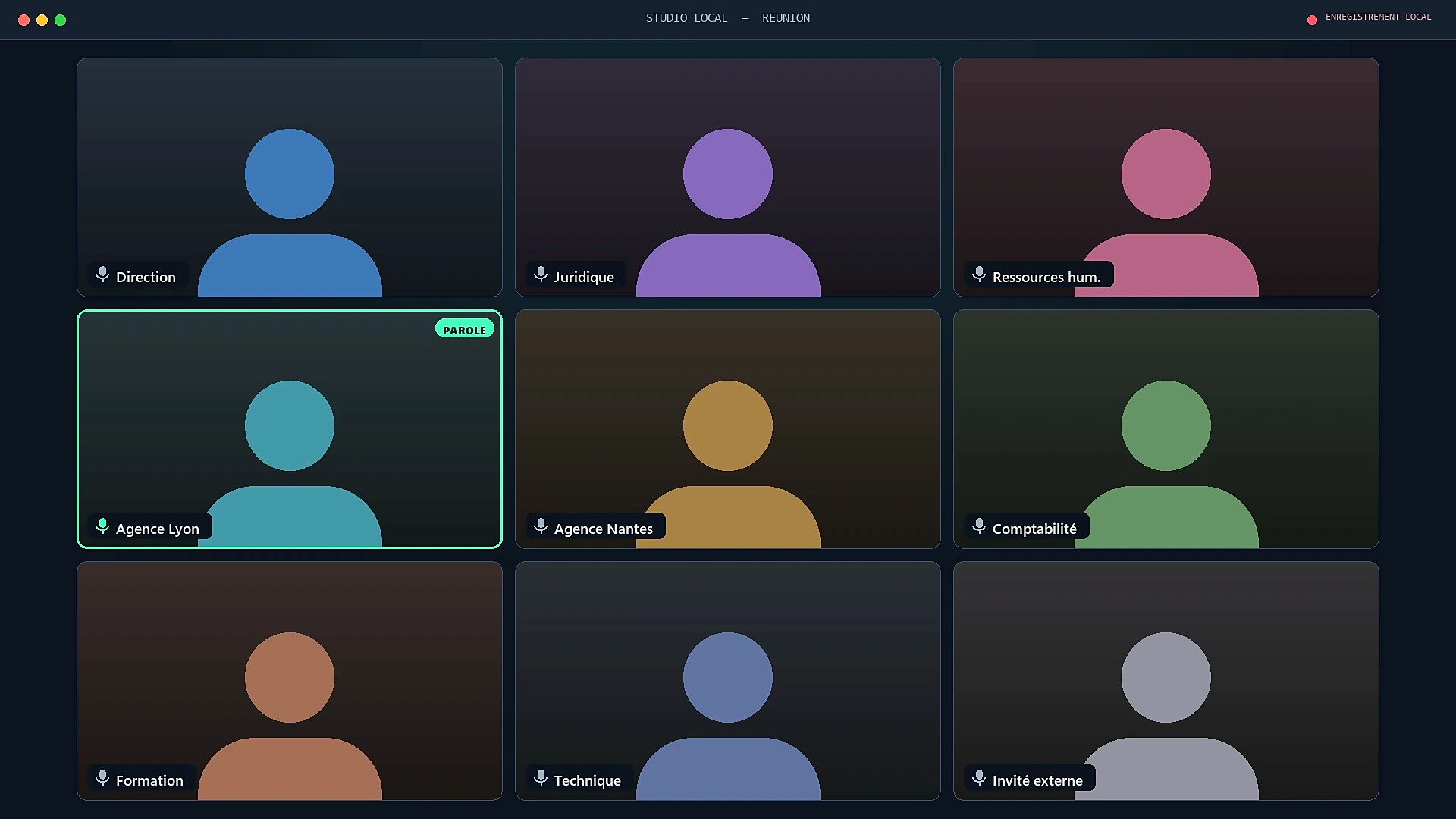
Task: Select the Formation participant avatar
Action: (290, 716)
